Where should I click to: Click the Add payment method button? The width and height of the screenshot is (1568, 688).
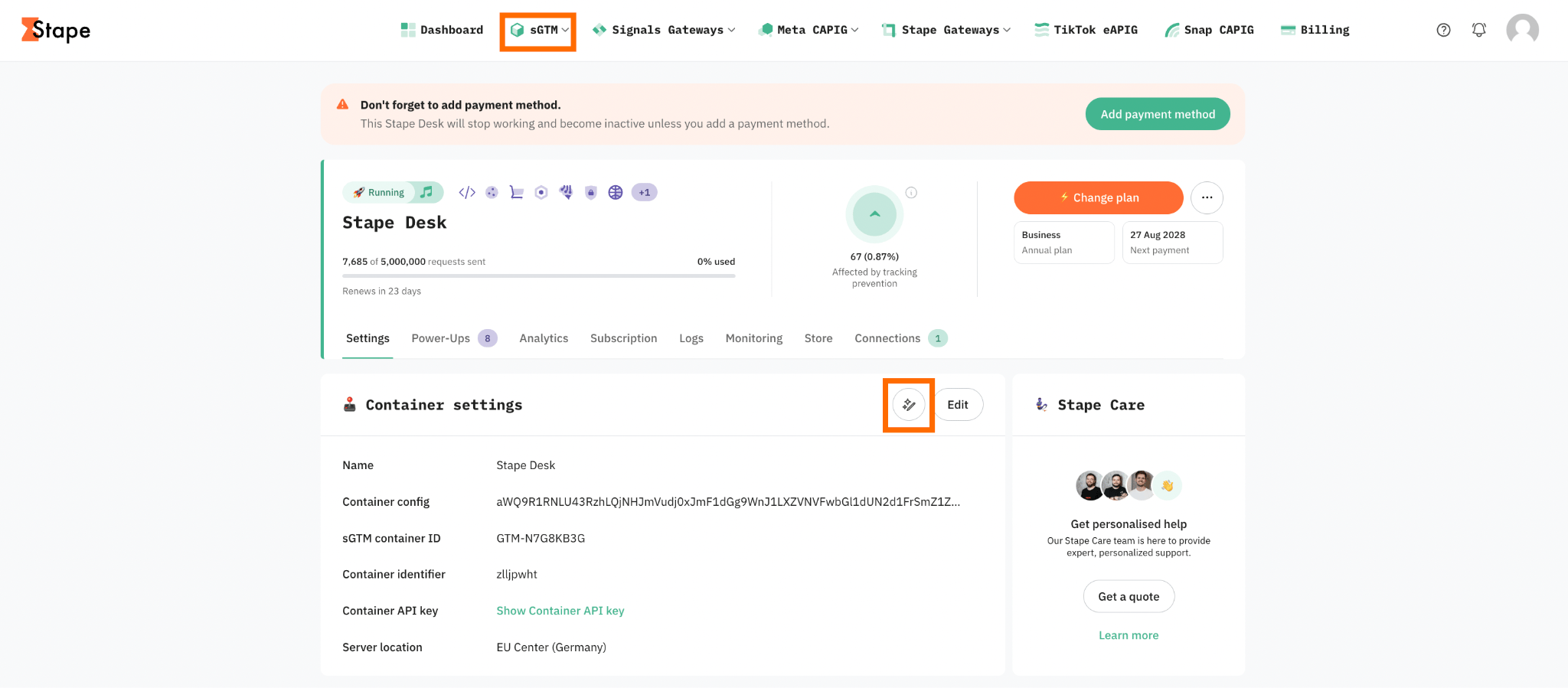point(1158,114)
